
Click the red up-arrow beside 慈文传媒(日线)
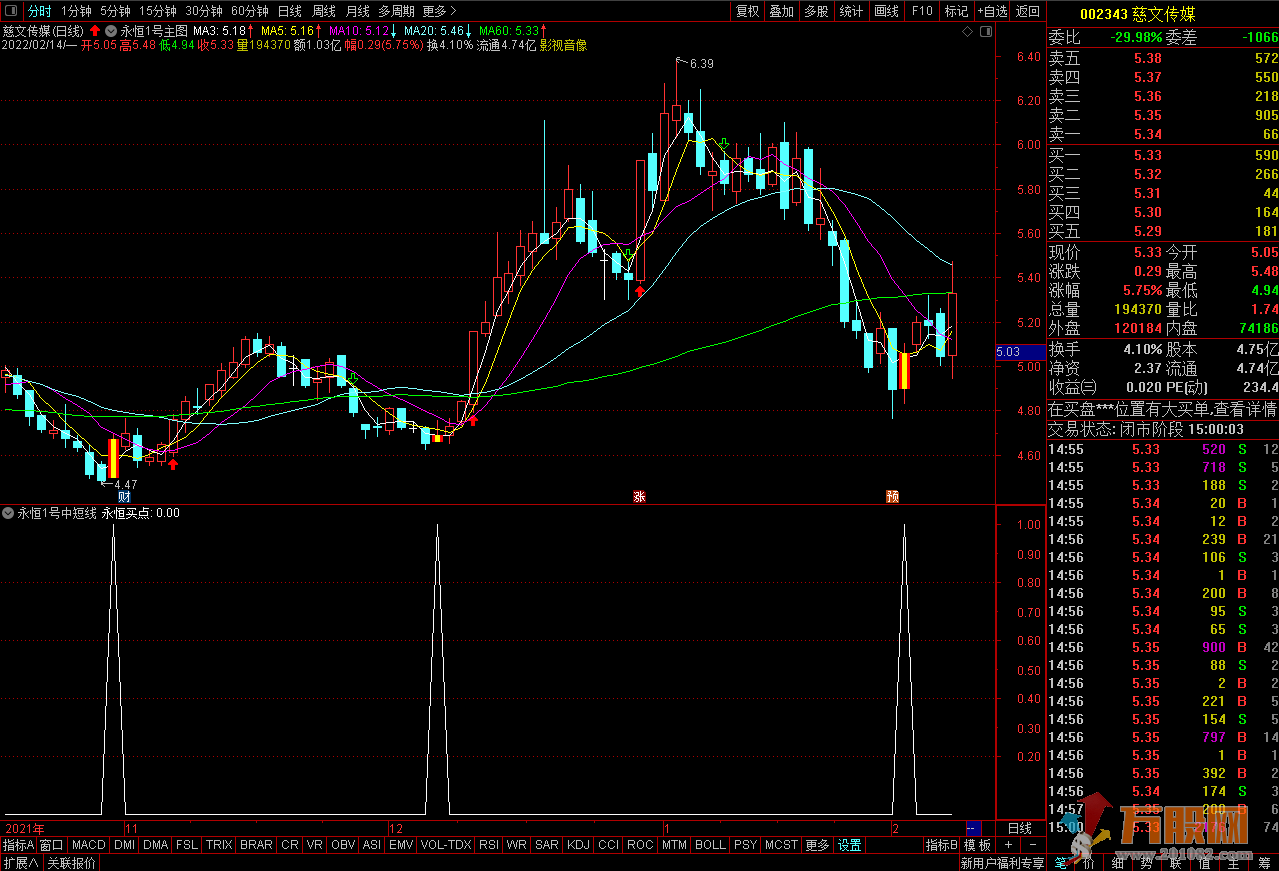[95, 31]
